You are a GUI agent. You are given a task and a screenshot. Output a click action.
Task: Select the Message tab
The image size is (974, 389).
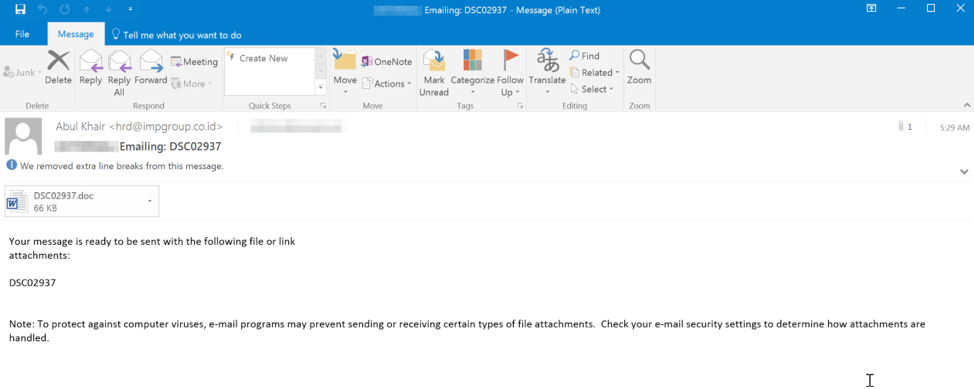(x=75, y=35)
